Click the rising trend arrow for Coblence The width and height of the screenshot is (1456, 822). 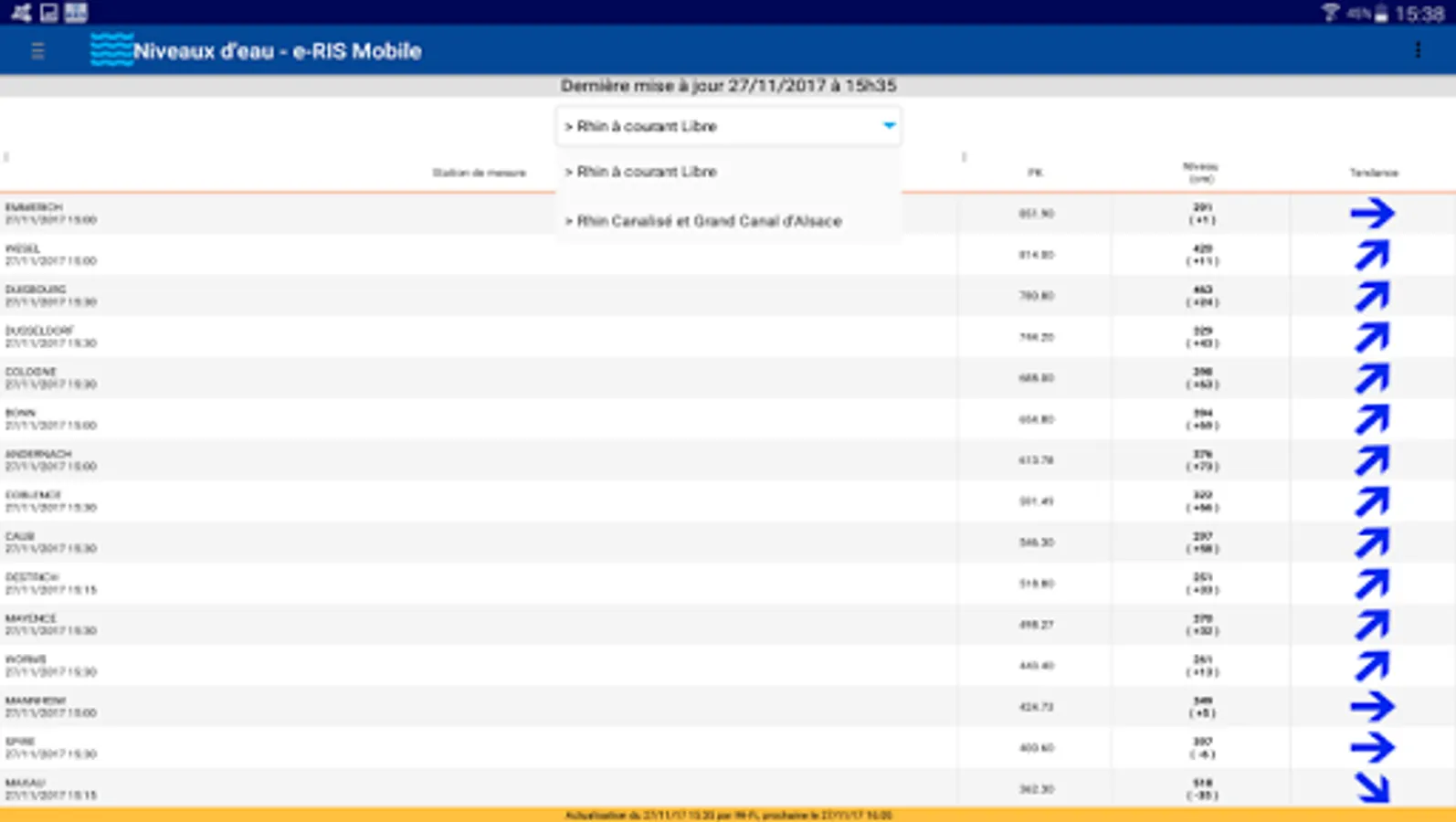[x=1372, y=501]
